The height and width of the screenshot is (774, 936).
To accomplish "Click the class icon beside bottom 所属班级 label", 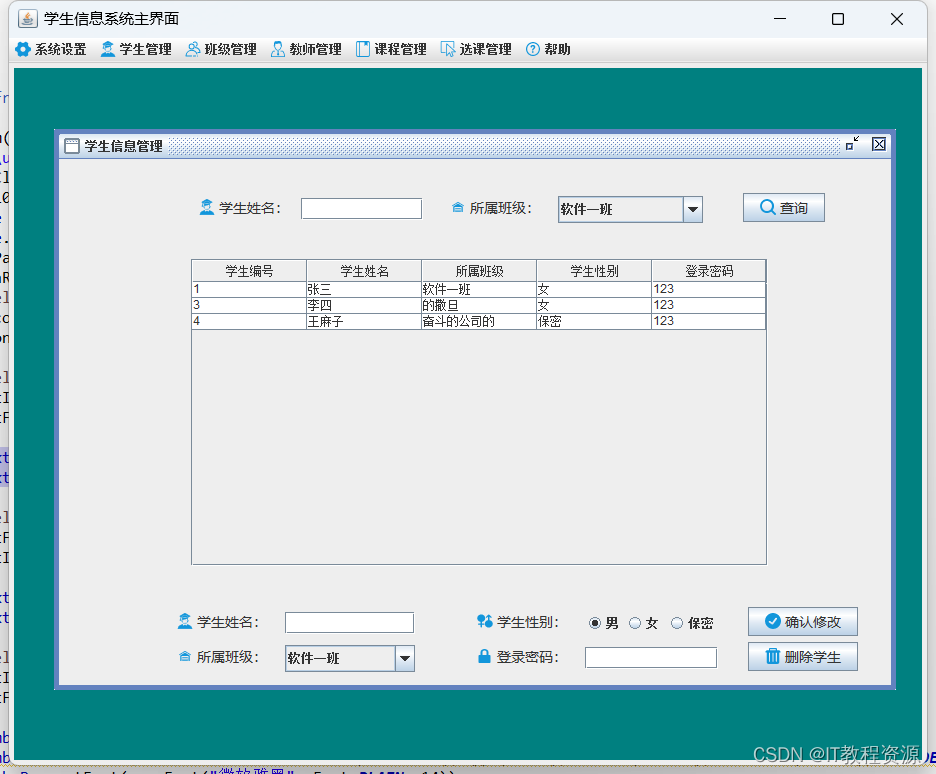I will click(x=185, y=657).
